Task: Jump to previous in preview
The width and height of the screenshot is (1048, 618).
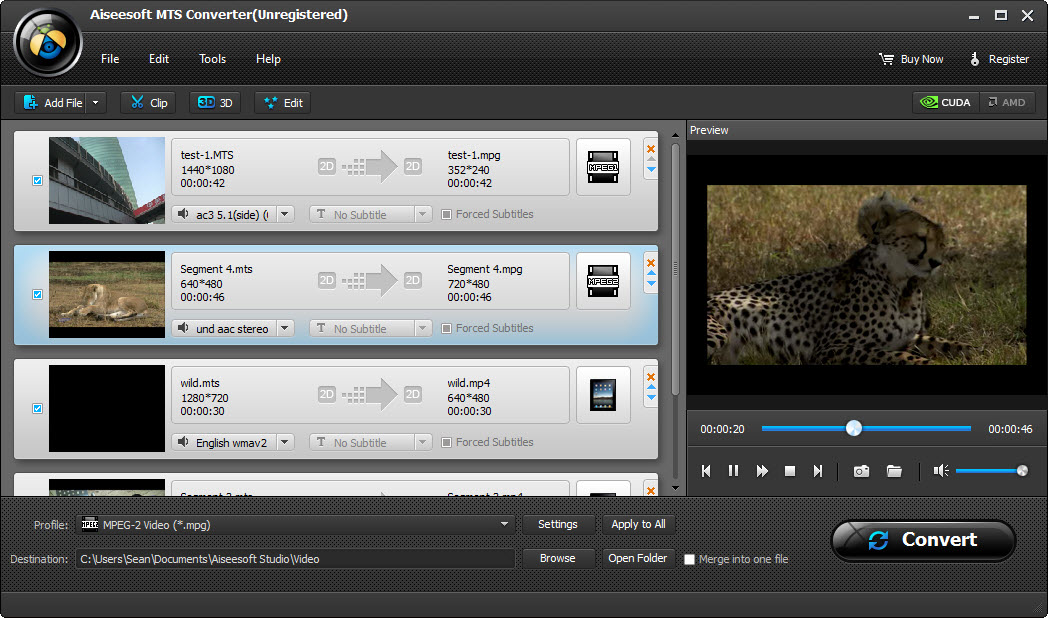Action: [x=706, y=471]
